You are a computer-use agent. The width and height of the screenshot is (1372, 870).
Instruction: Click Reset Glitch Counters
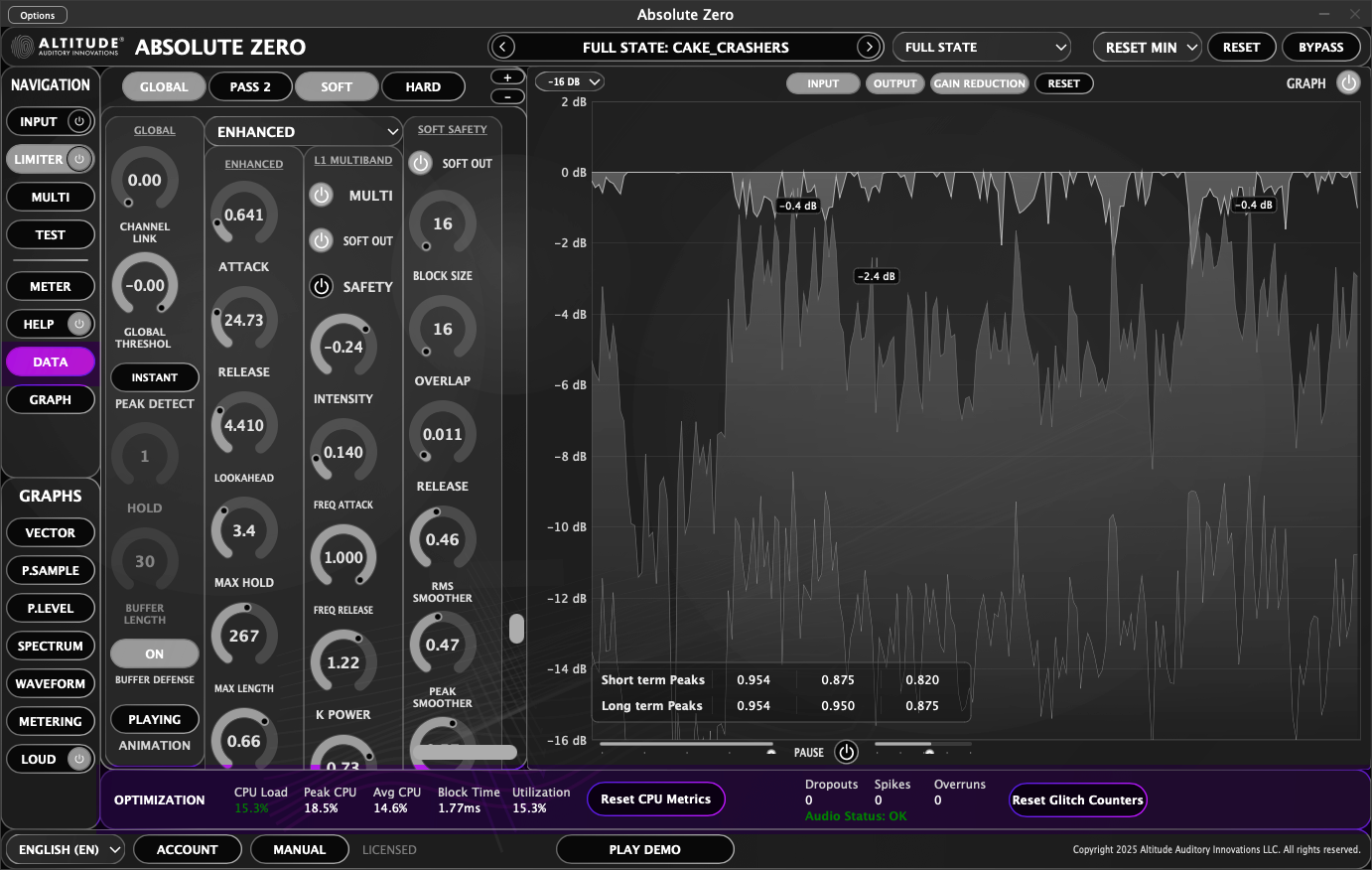1077,799
